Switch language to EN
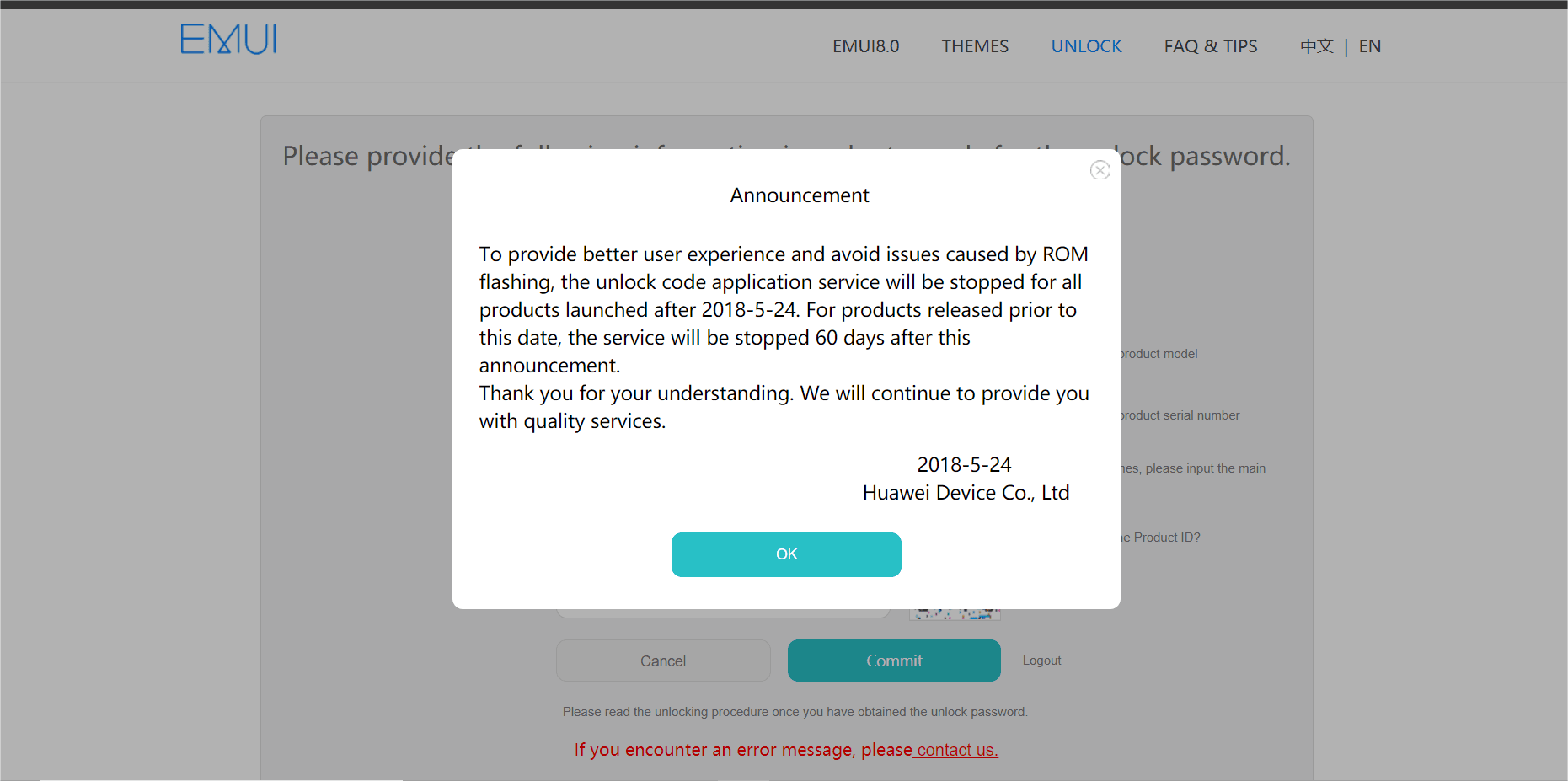The image size is (1568, 781). 1370,46
